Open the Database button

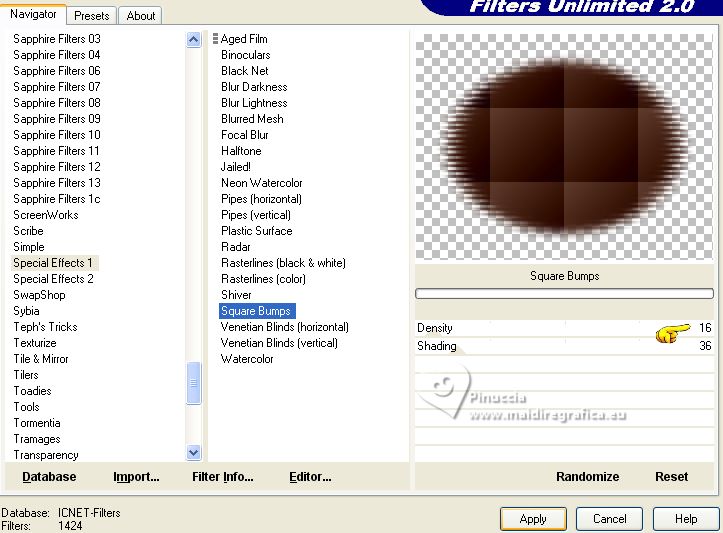(x=49, y=476)
